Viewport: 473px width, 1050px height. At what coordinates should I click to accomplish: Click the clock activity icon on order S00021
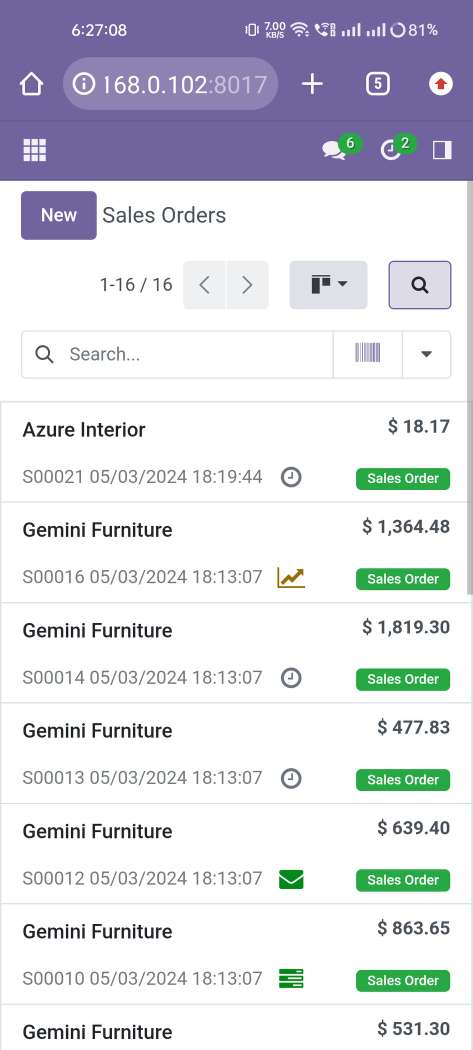291,477
